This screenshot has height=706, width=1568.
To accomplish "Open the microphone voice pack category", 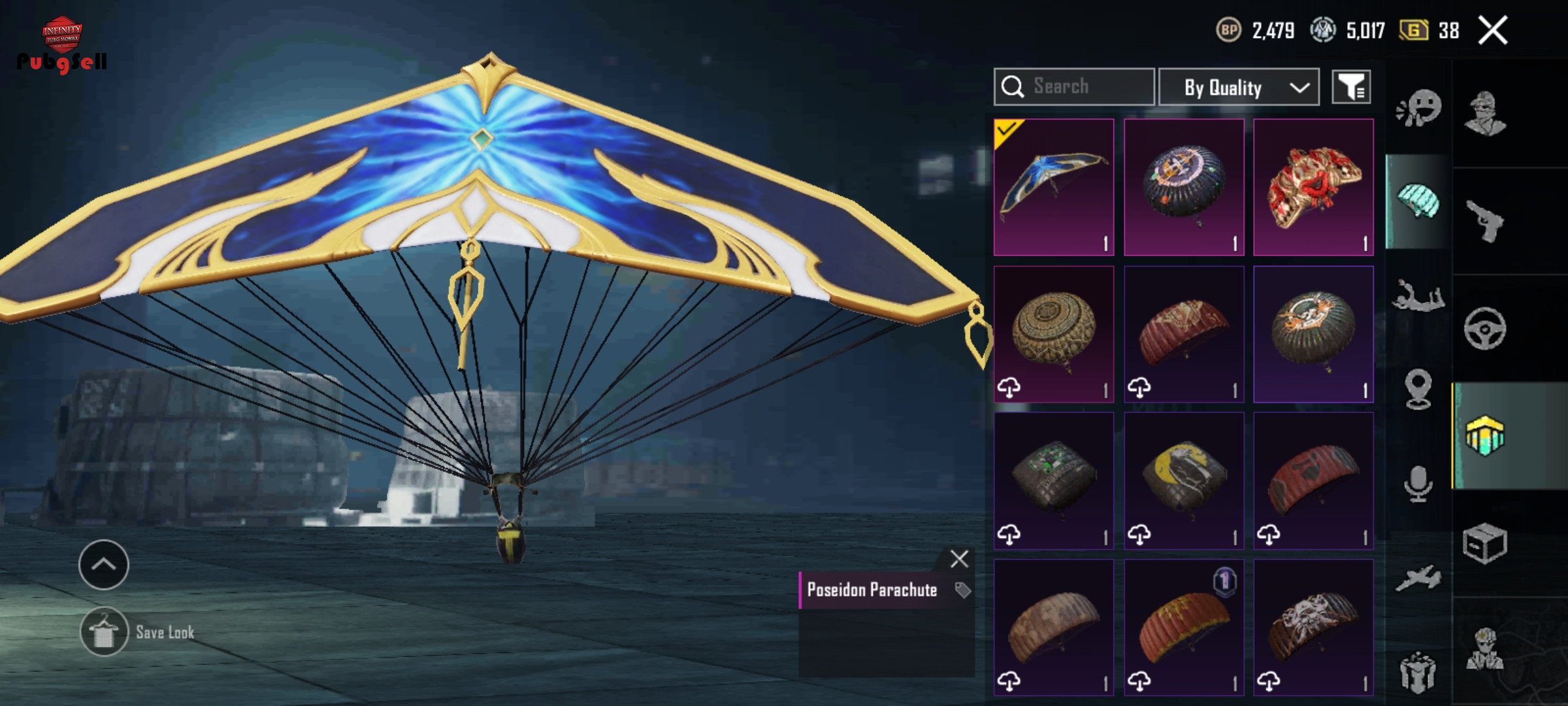I will 1418,484.
